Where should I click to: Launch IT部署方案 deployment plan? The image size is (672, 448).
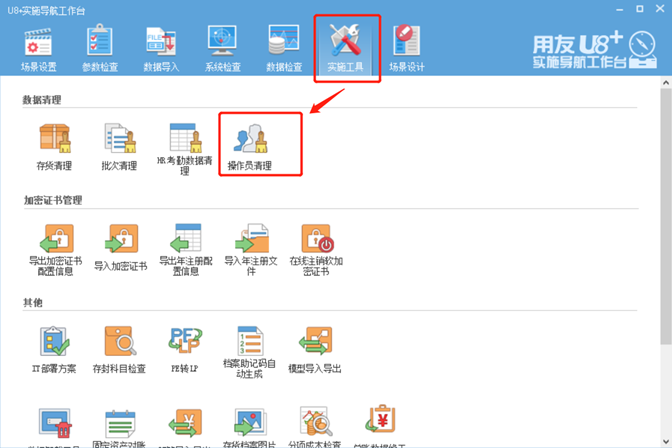54,344
